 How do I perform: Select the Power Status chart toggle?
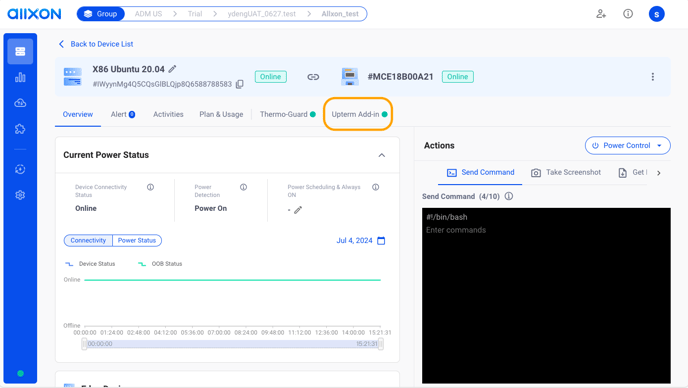tap(137, 241)
